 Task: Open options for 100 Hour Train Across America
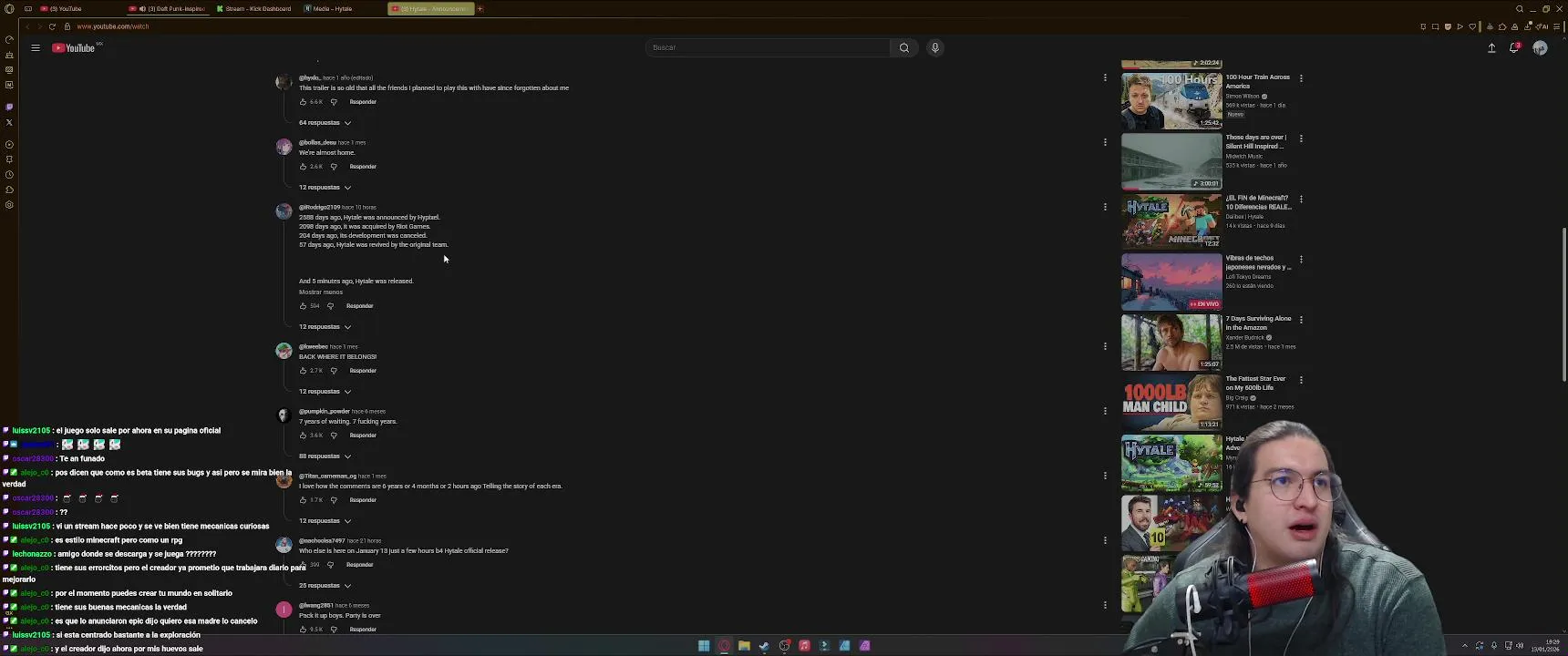(x=1301, y=78)
